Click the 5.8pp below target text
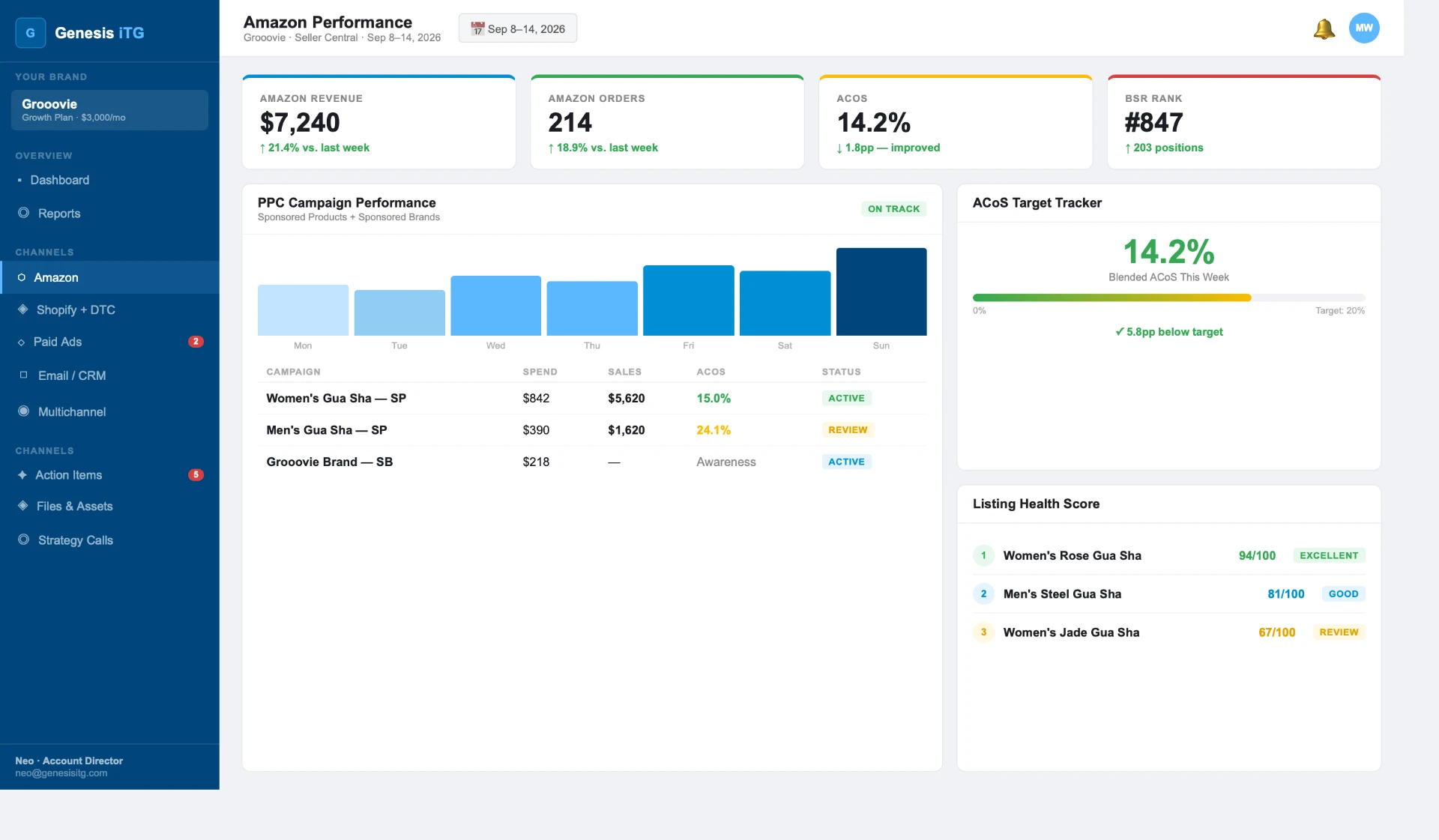Image resolution: width=1439 pixels, height=840 pixels. [x=1168, y=332]
